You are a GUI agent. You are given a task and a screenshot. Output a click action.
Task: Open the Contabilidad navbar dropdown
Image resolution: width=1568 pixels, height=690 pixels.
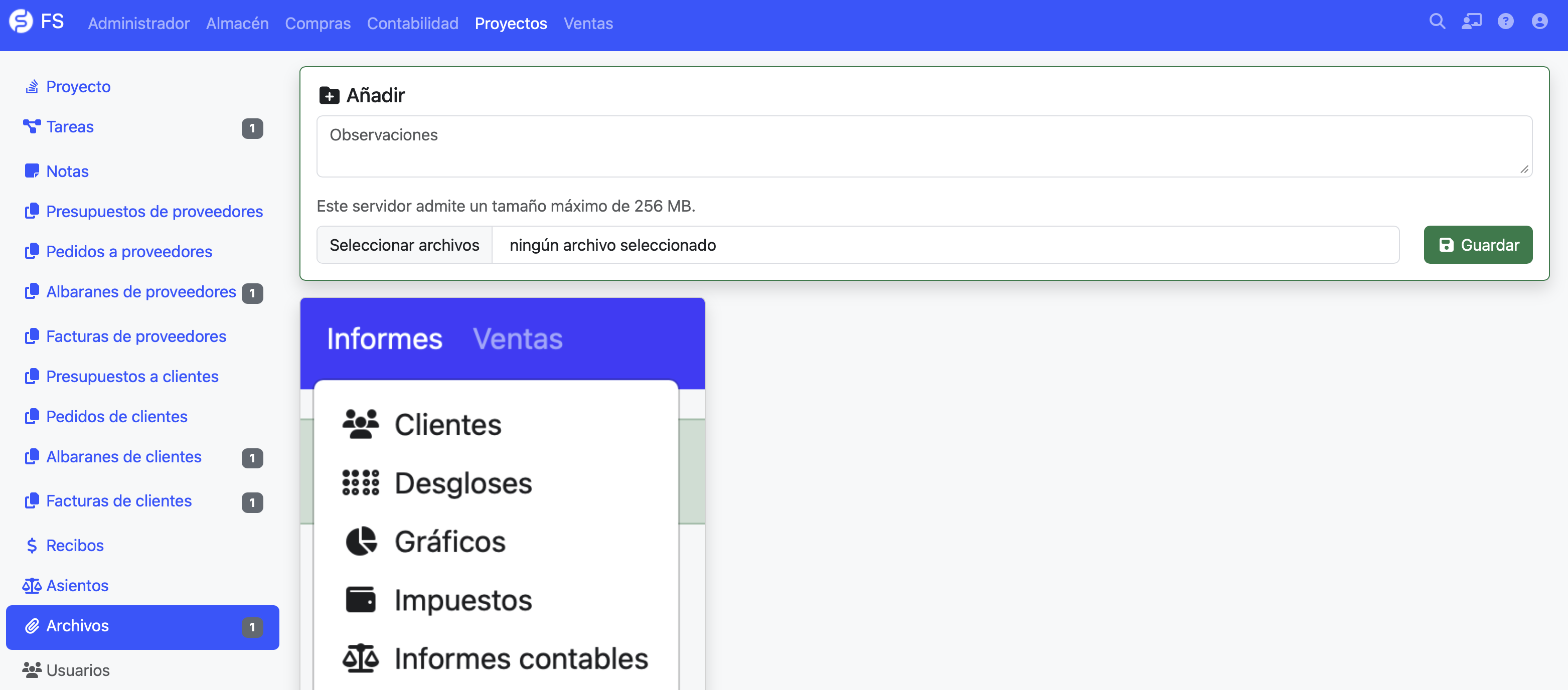click(x=412, y=24)
